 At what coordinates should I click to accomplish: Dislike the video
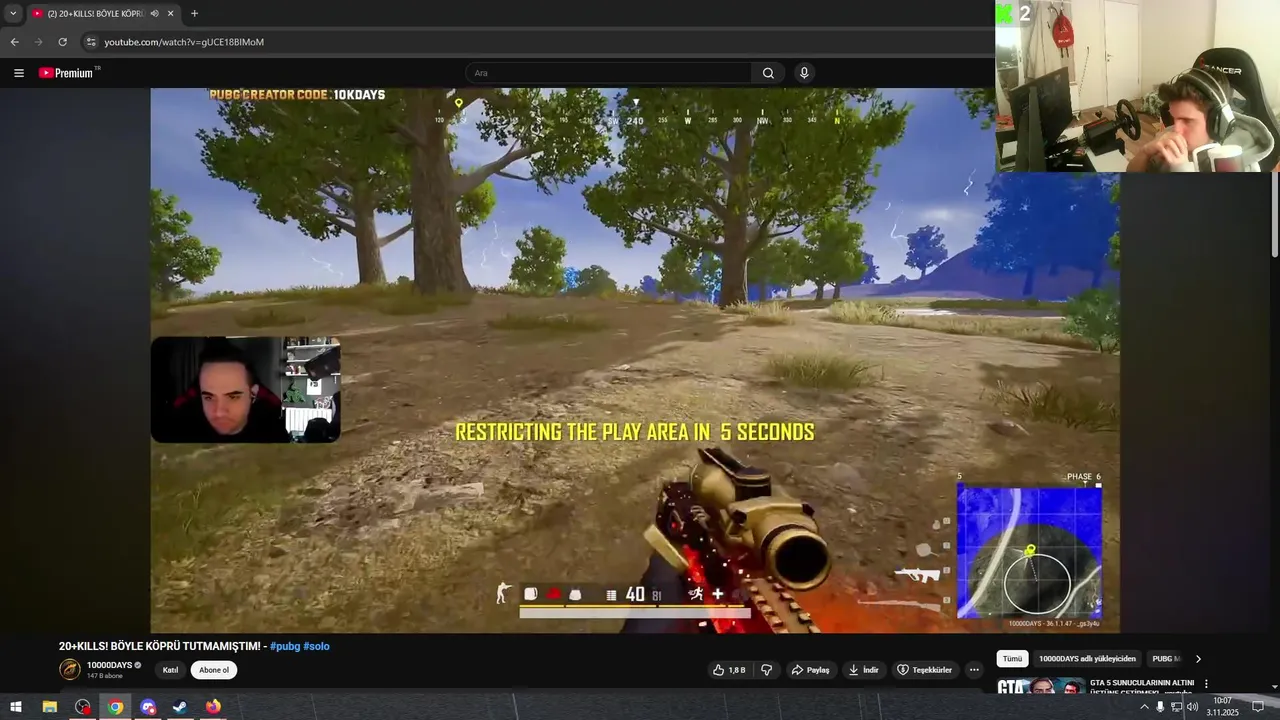point(767,670)
